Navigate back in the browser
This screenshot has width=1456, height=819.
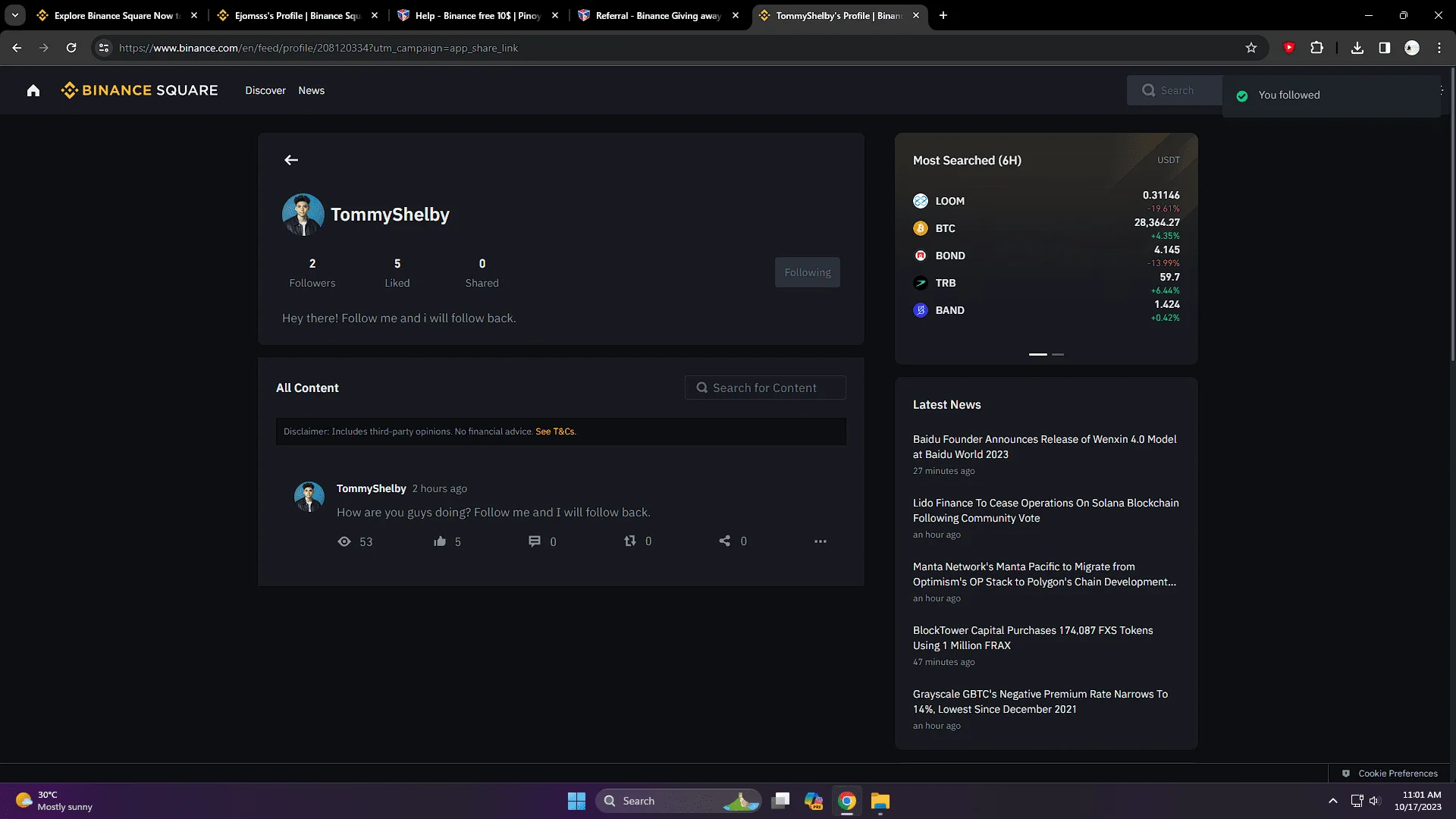(x=17, y=48)
